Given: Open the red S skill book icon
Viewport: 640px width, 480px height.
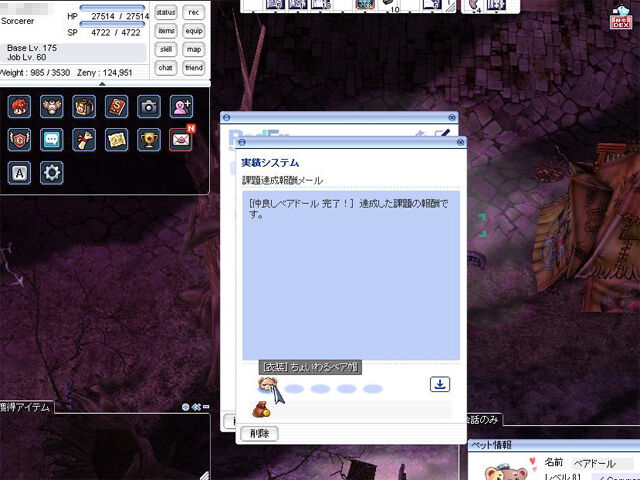Looking at the screenshot, I should 116,107.
